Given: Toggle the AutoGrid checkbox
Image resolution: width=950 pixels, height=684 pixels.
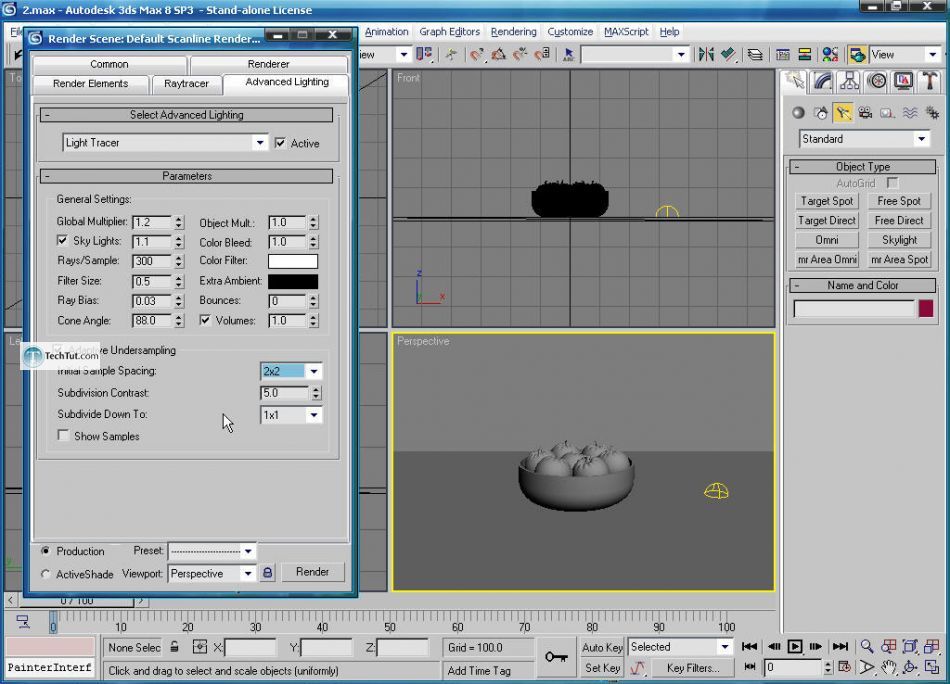Looking at the screenshot, I should 892,182.
